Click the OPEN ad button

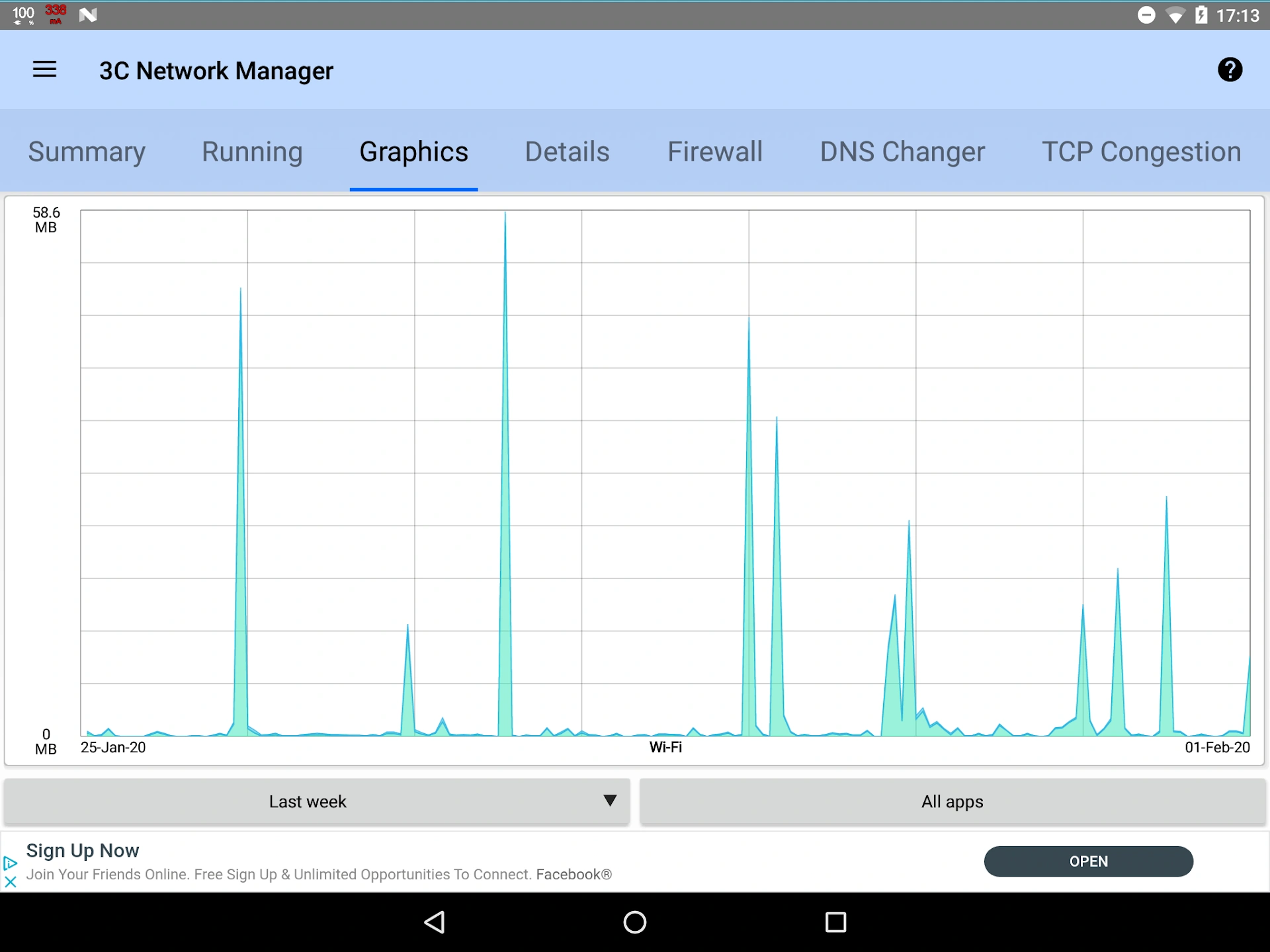click(1089, 861)
